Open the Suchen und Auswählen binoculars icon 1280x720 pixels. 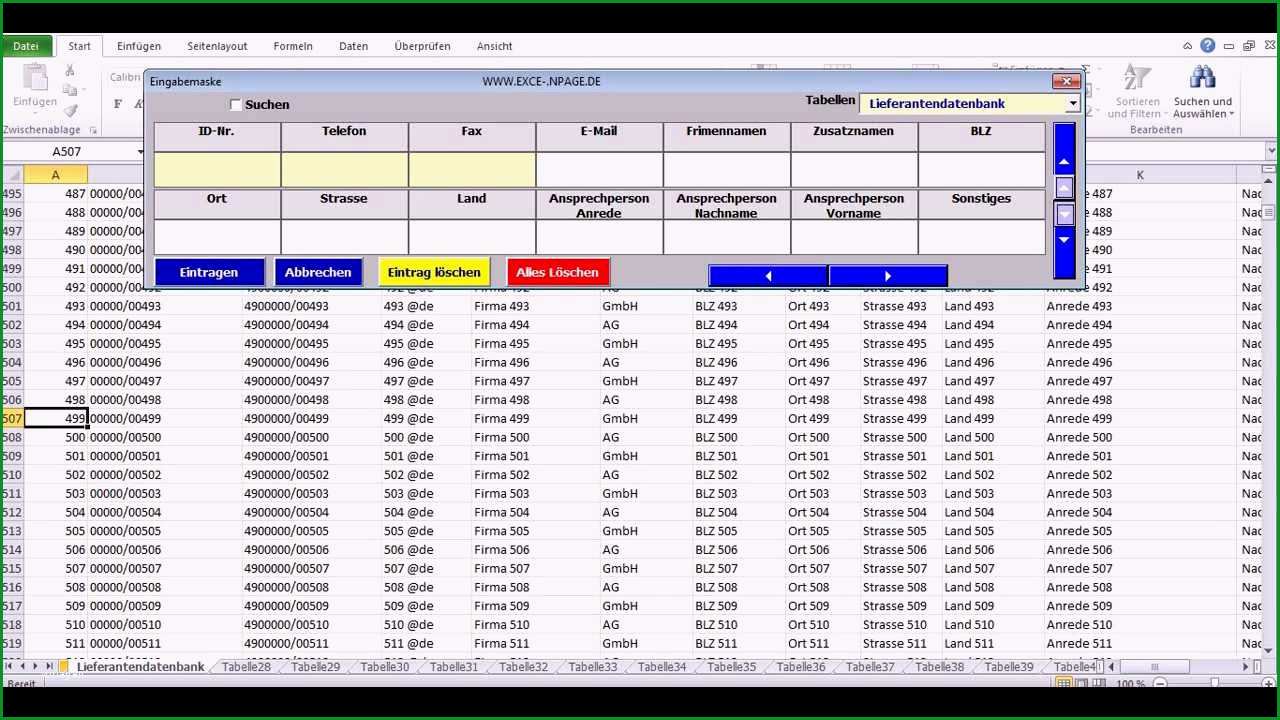point(1202,78)
